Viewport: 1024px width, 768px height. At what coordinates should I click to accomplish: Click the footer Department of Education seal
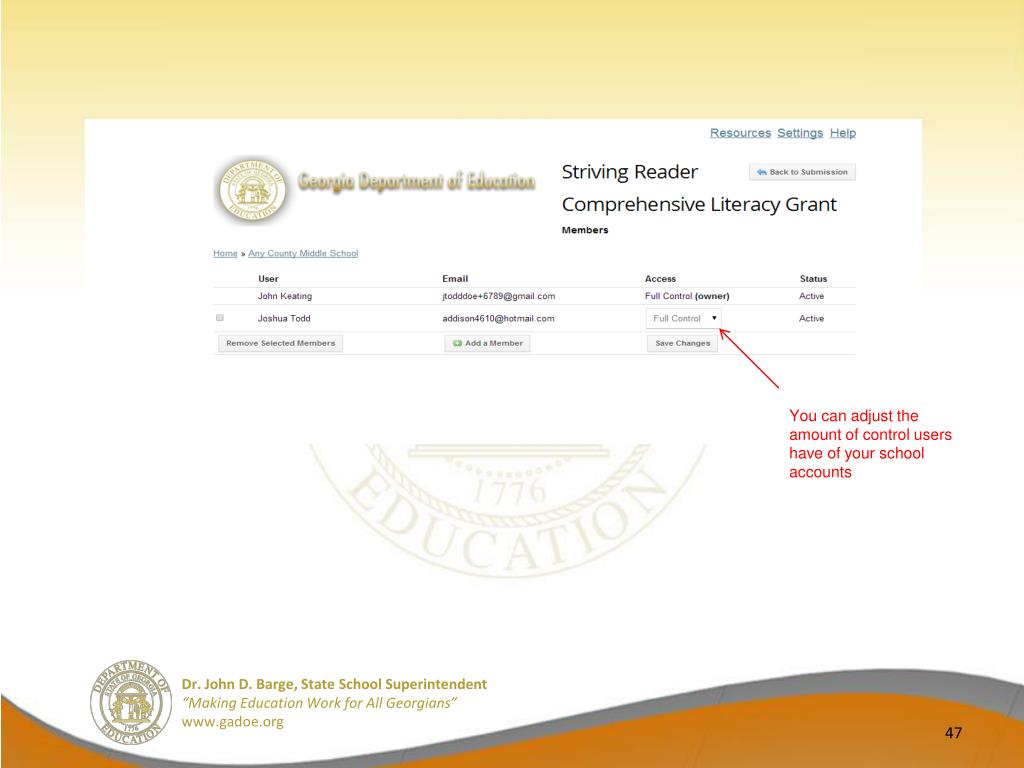(x=130, y=701)
